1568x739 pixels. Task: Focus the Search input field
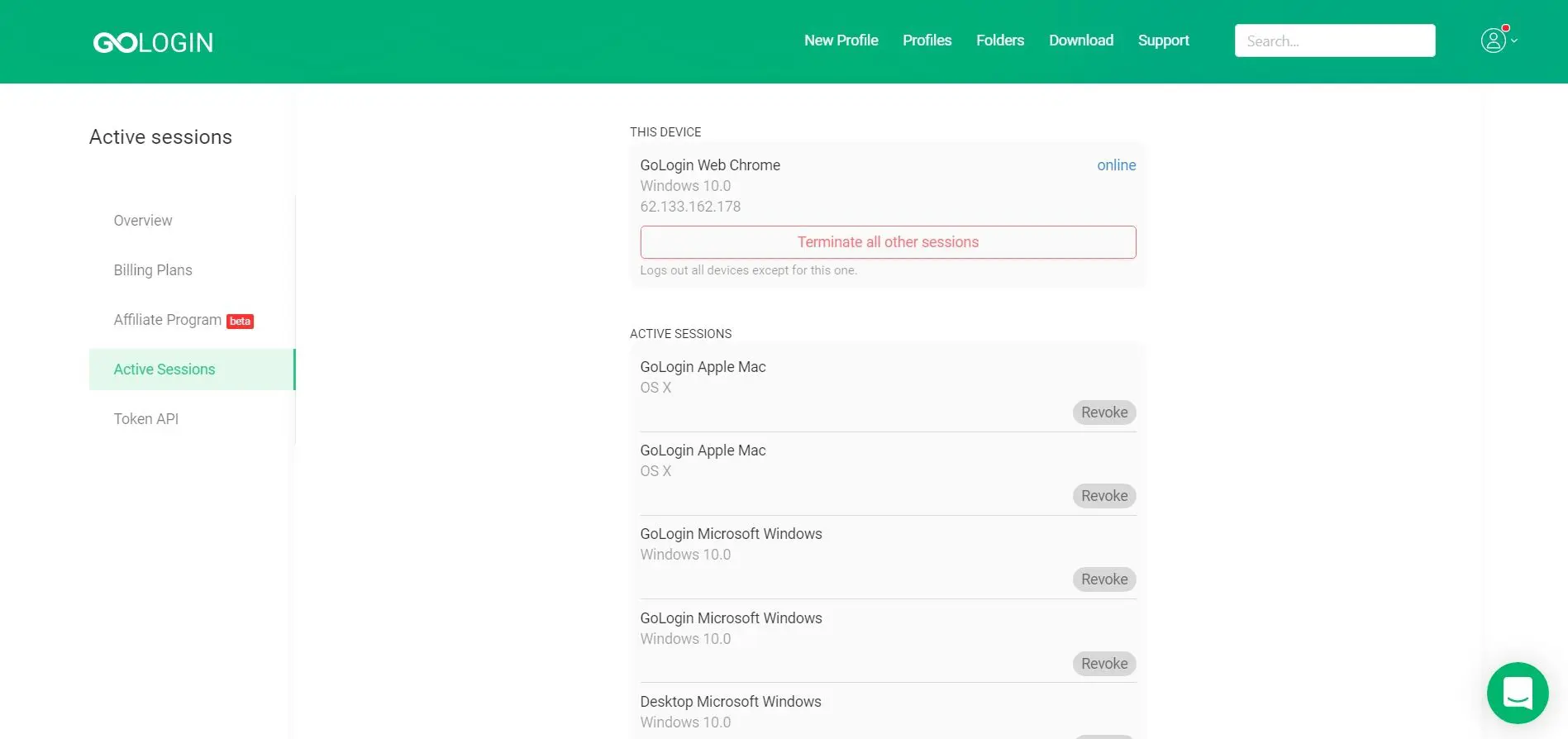click(1335, 41)
